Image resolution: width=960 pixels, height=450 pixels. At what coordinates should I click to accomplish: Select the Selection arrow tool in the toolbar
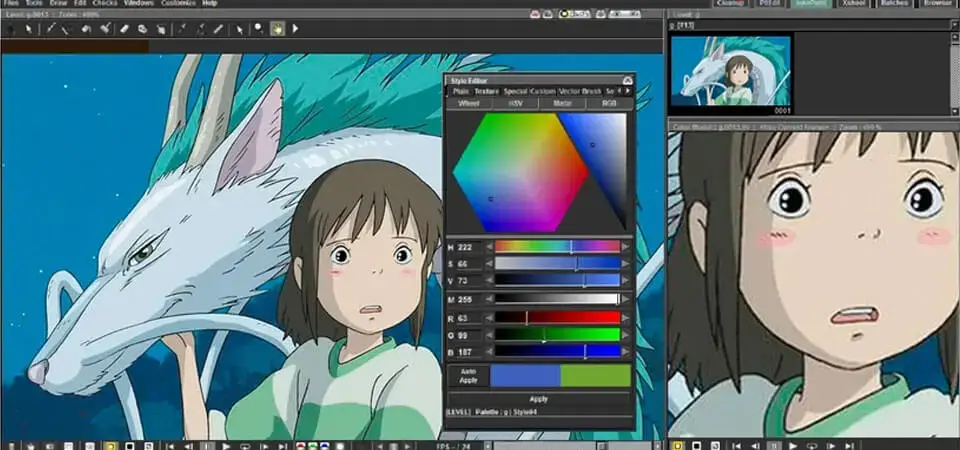[x=28, y=29]
